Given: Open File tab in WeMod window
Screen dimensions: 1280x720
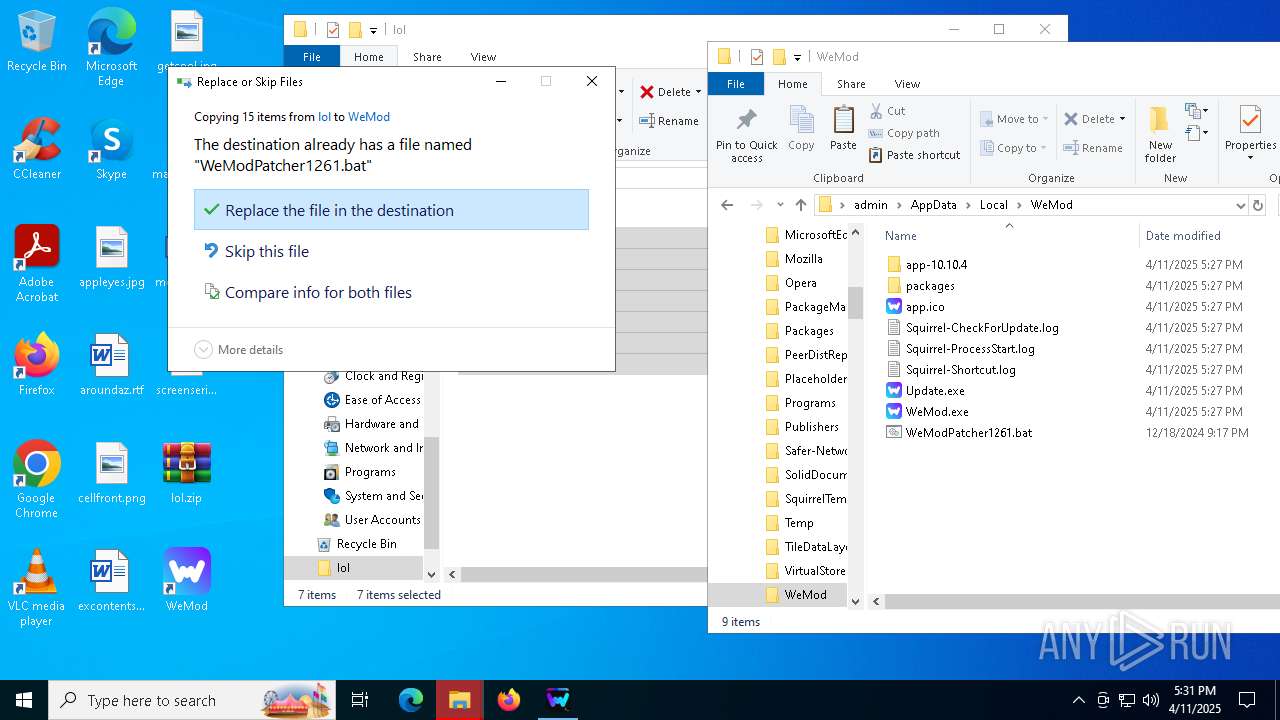Looking at the screenshot, I should 736,84.
